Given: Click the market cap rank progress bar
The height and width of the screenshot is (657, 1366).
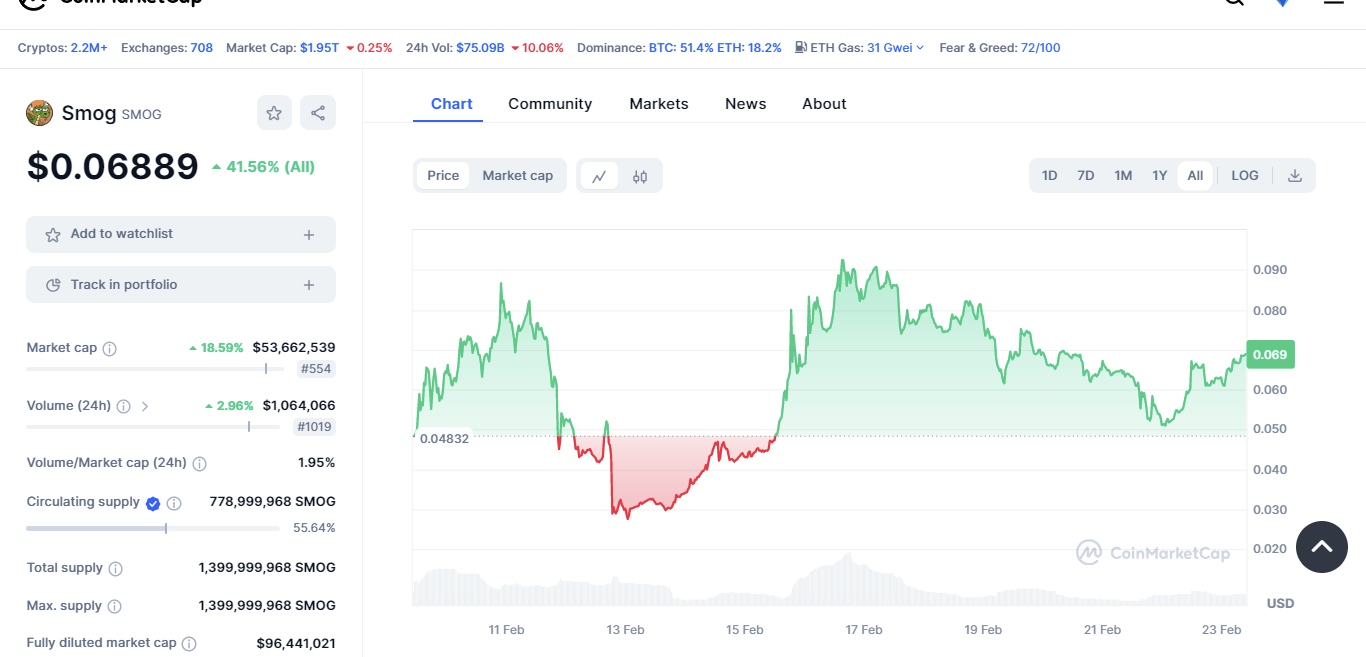Looking at the screenshot, I should pos(153,369).
